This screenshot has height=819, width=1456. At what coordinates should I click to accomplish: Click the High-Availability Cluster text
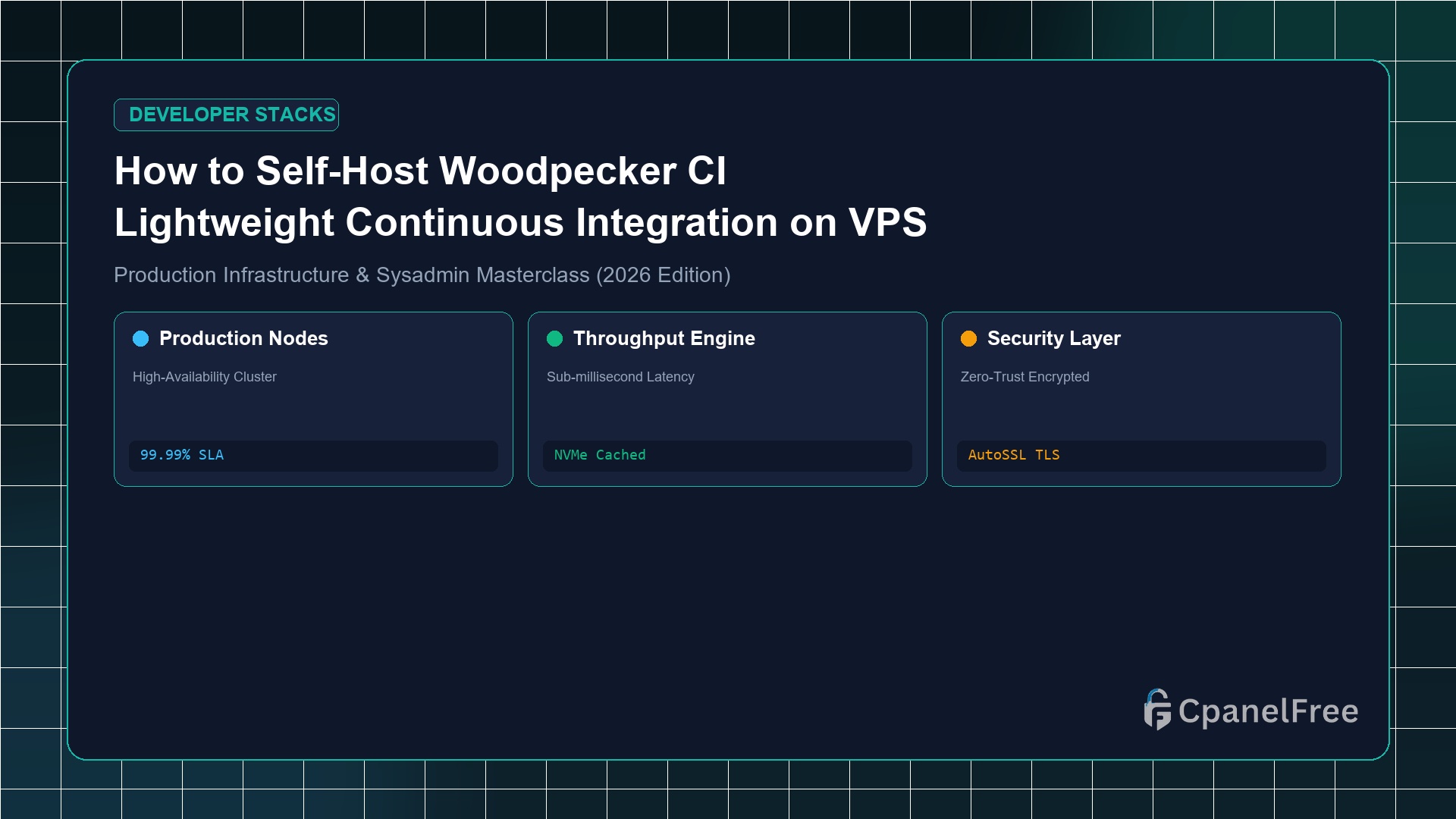[205, 377]
